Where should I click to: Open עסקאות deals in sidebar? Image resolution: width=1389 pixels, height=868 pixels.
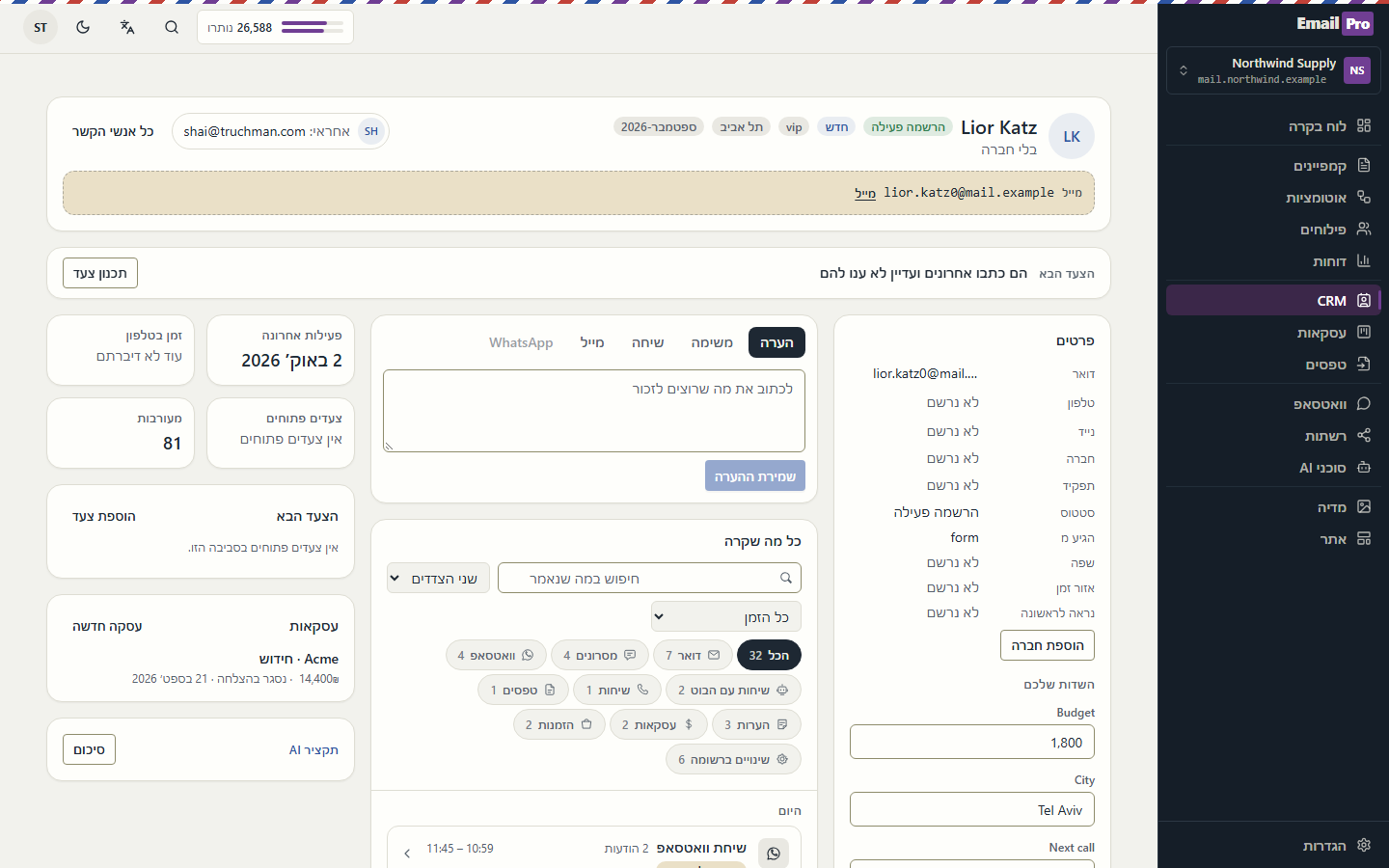[x=1273, y=333]
